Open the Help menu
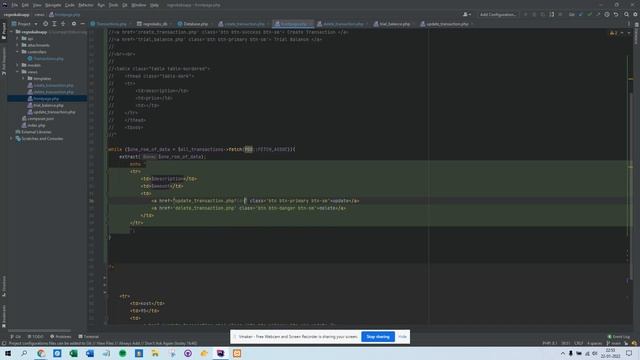Image resolution: width=640 pixels, height=360 pixels. point(154,5)
